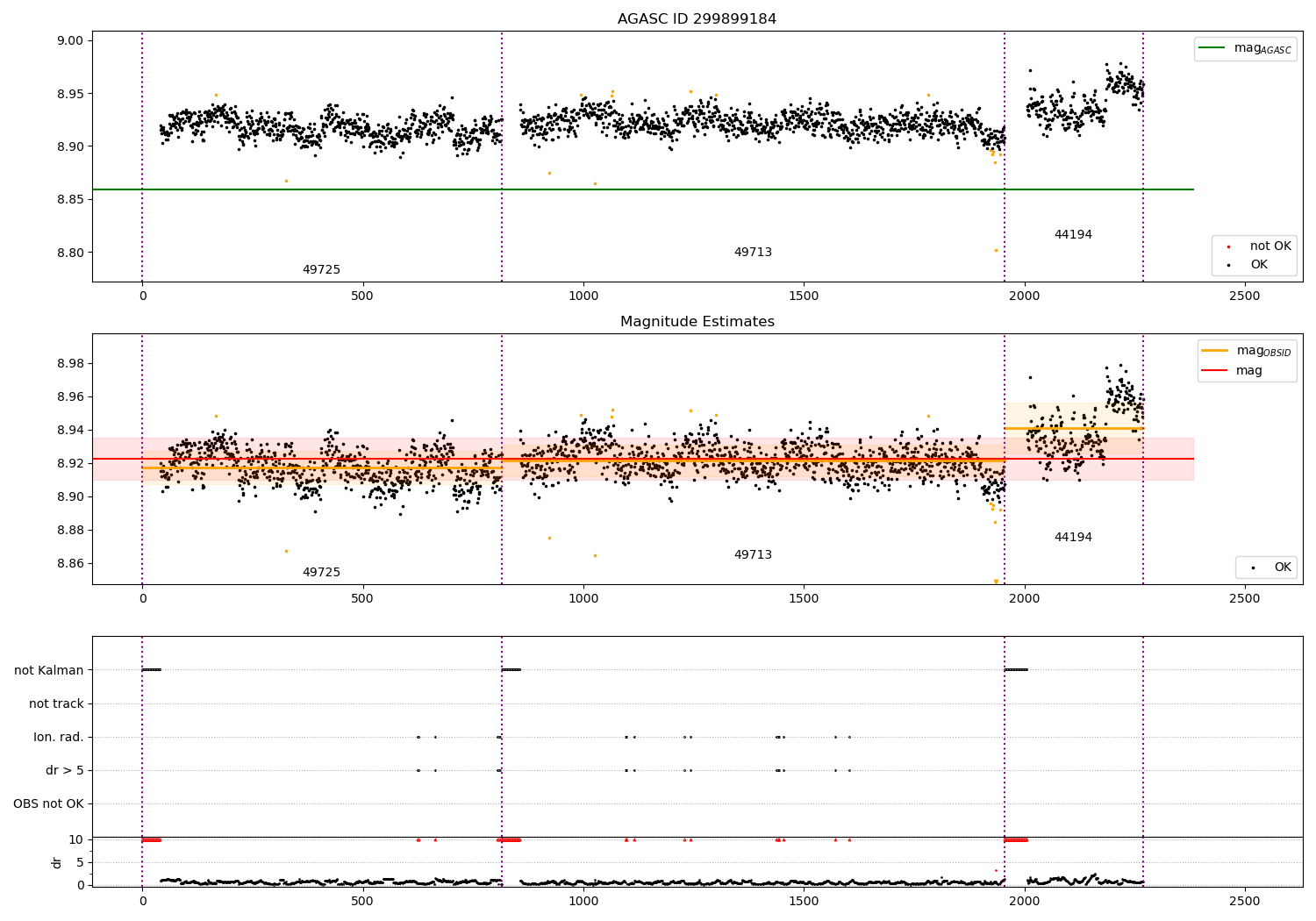This screenshot has height=921, width=1316.
Task: Click the 8.96 y-axis tick in middle plot
Action: [71, 396]
